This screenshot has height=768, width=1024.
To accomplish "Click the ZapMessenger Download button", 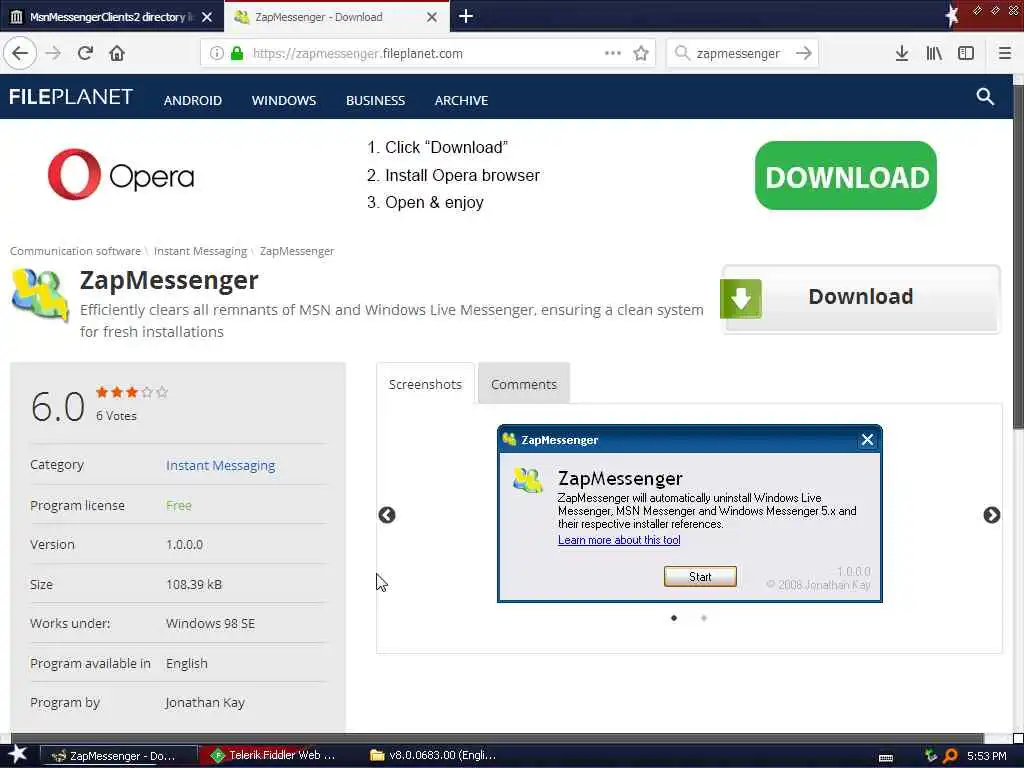I will click(x=861, y=299).
